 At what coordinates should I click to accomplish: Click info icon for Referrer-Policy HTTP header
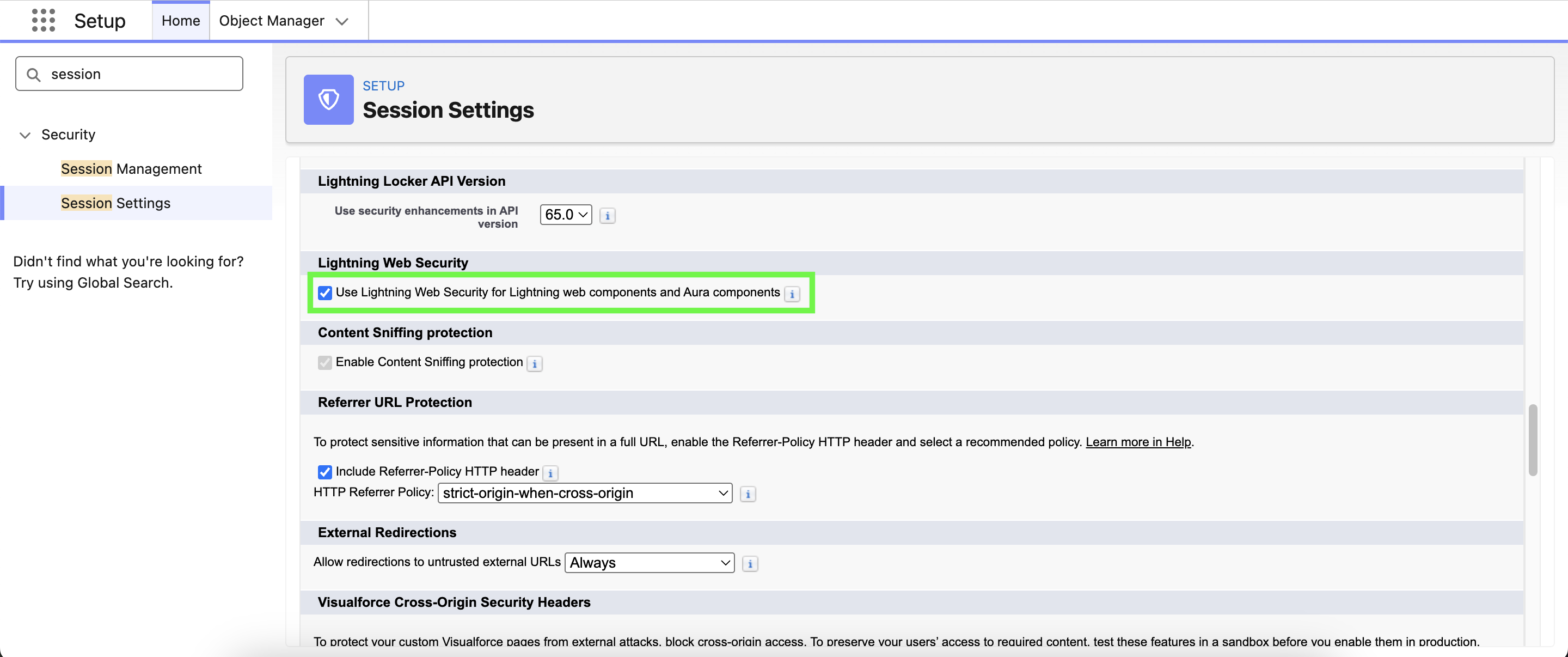pos(550,473)
